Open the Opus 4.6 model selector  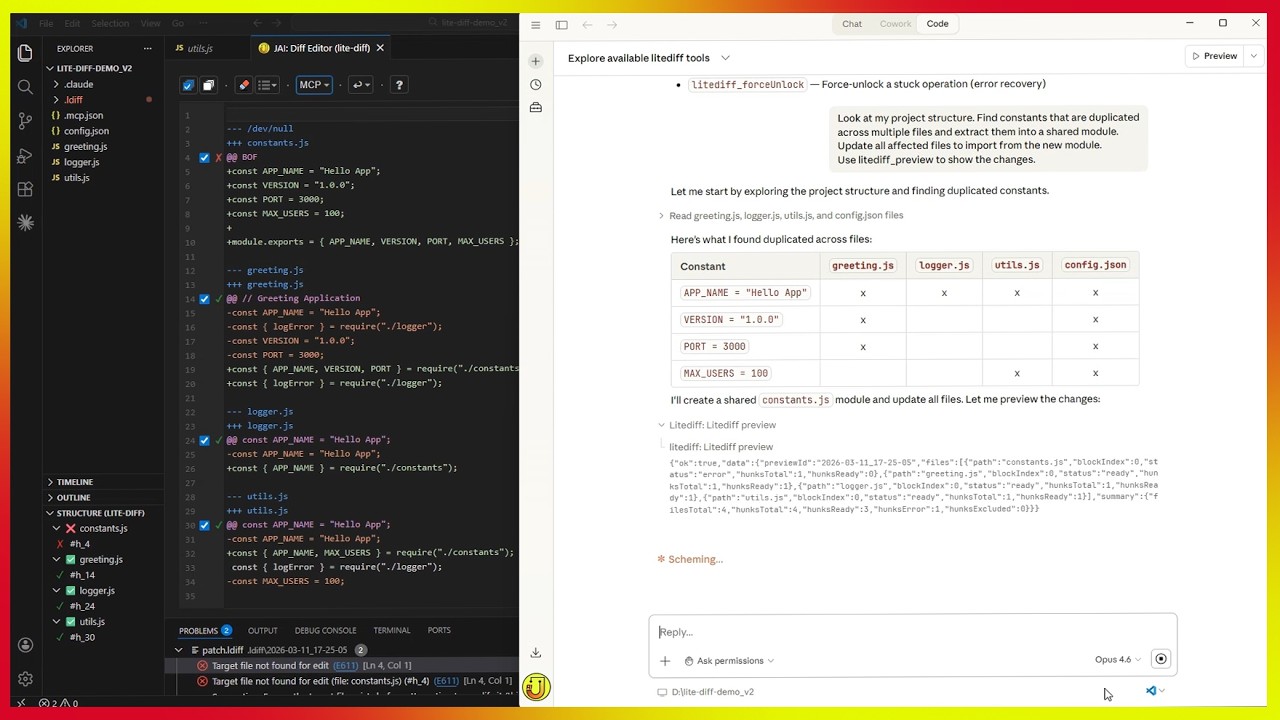pyautogui.click(x=1117, y=659)
